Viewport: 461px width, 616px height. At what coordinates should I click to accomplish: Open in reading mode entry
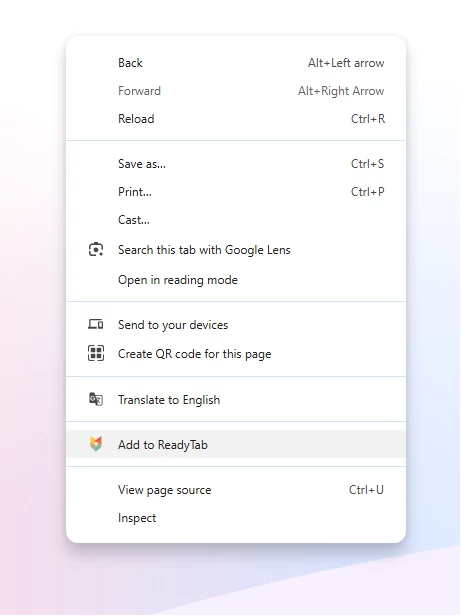236,280
